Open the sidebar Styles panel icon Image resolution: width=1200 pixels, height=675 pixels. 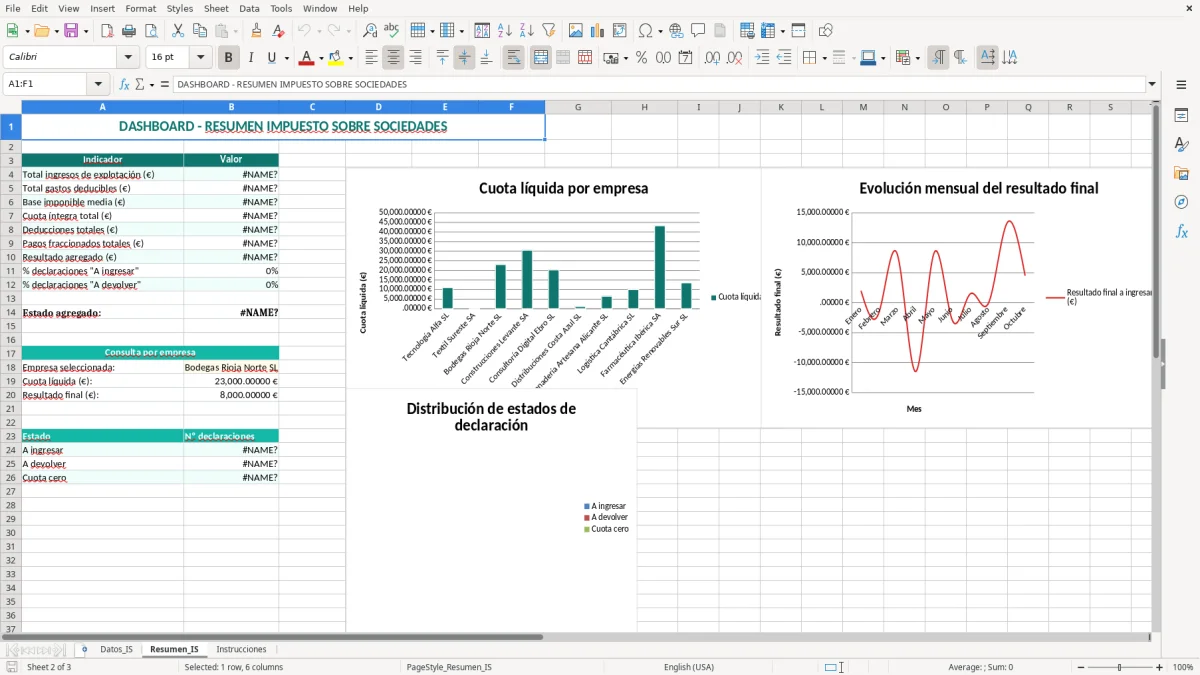[1181, 144]
